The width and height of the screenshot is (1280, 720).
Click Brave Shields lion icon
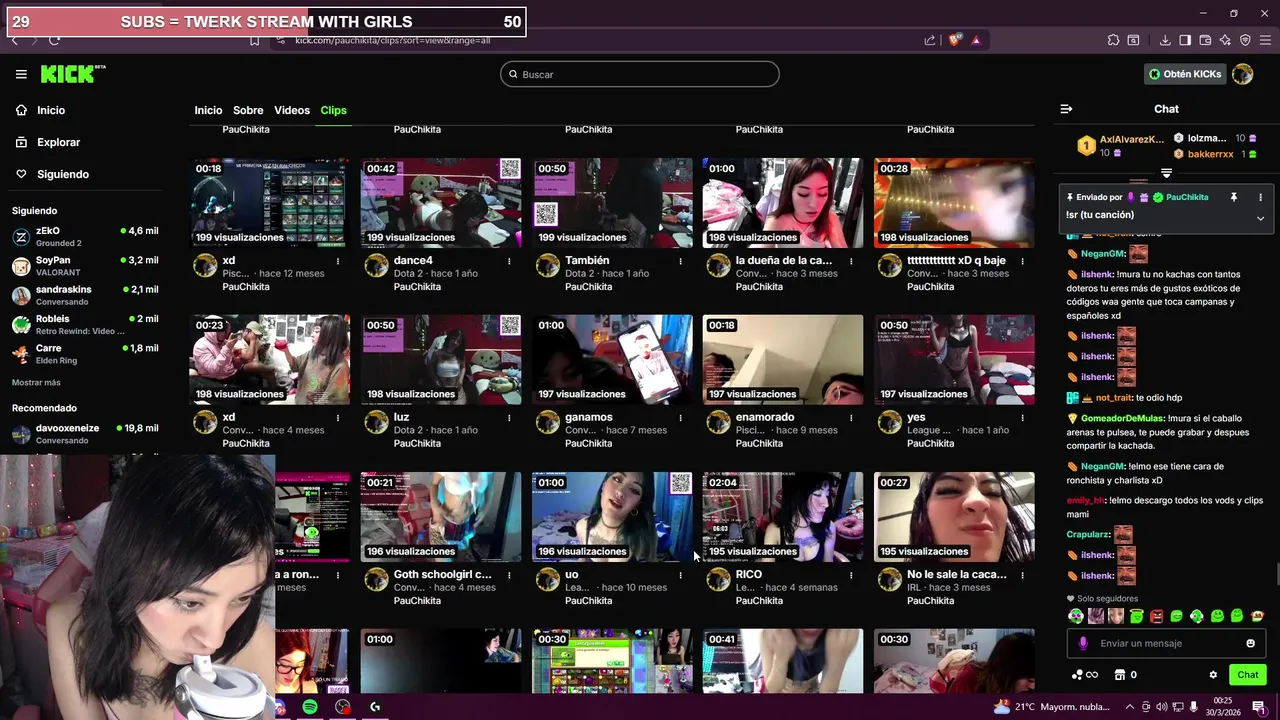coord(955,40)
